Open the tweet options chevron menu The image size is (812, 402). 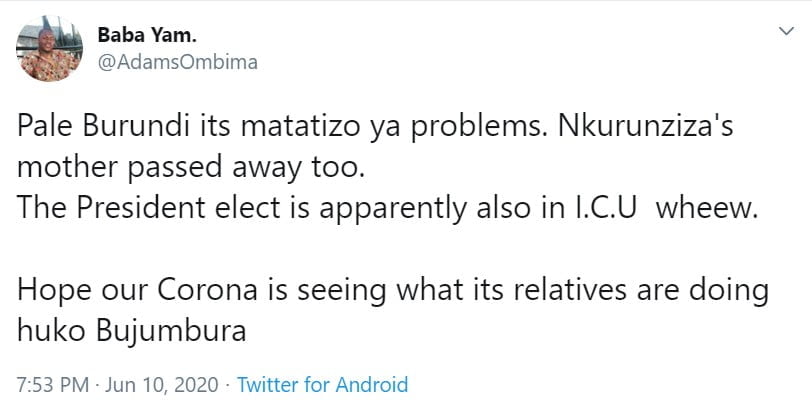(786, 33)
